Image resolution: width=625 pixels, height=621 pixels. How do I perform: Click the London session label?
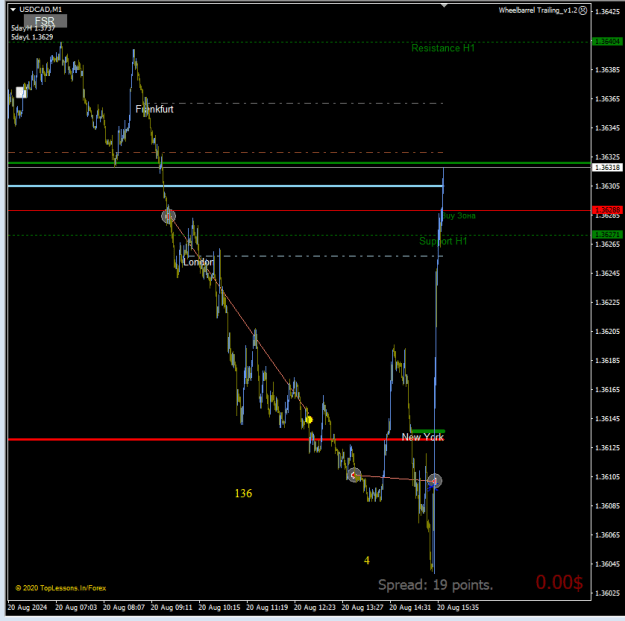(198, 262)
